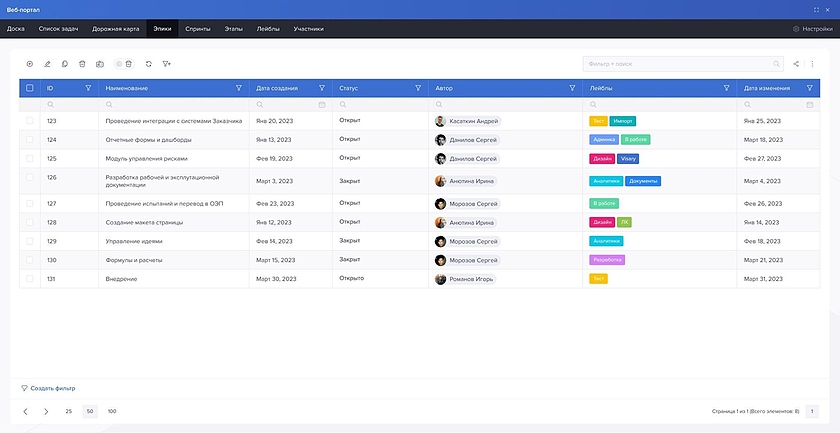
Task: Click the Фильтр + поиск input field
Action: point(677,64)
